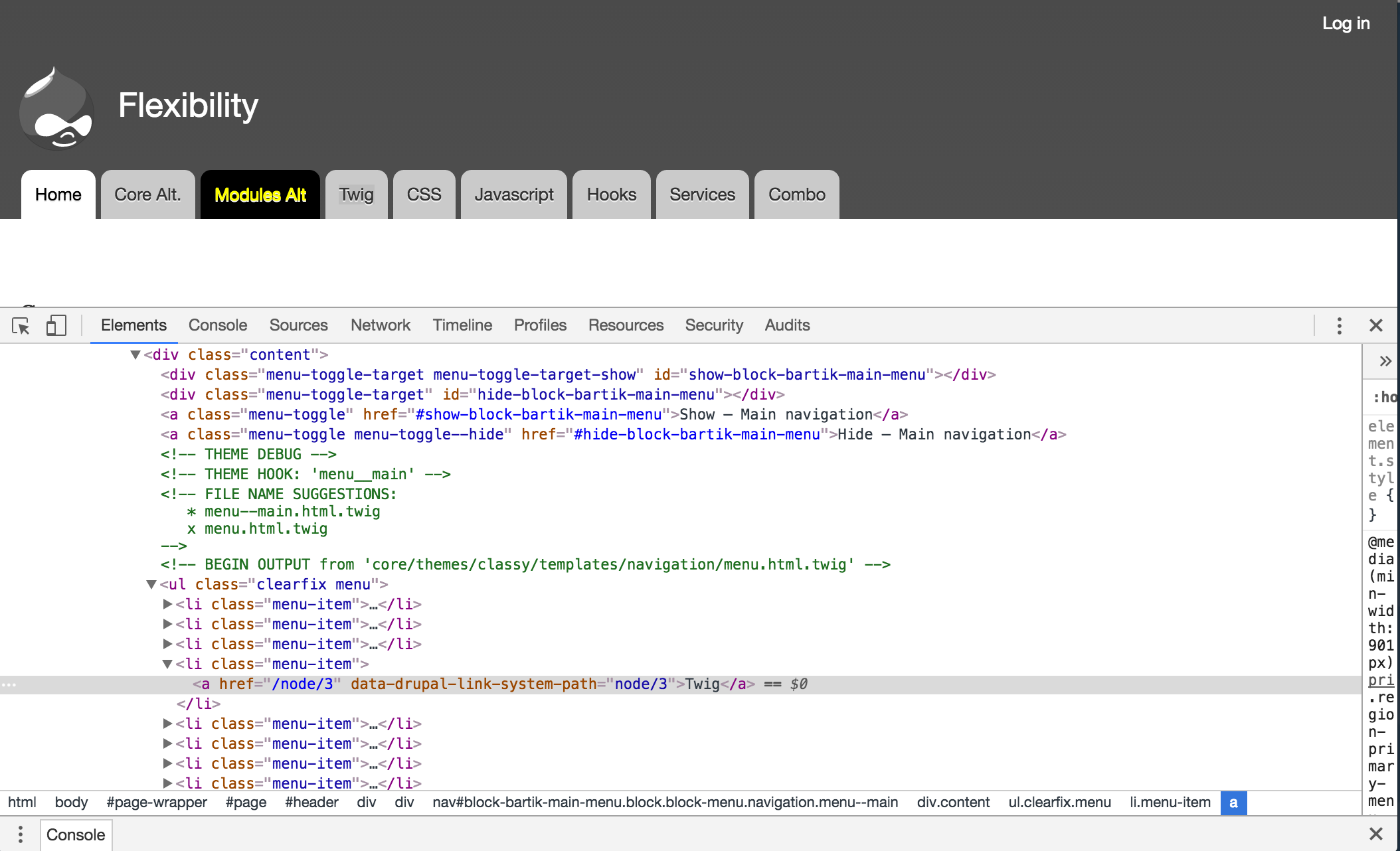Collapse the ul clearfix menu node

pos(151,584)
